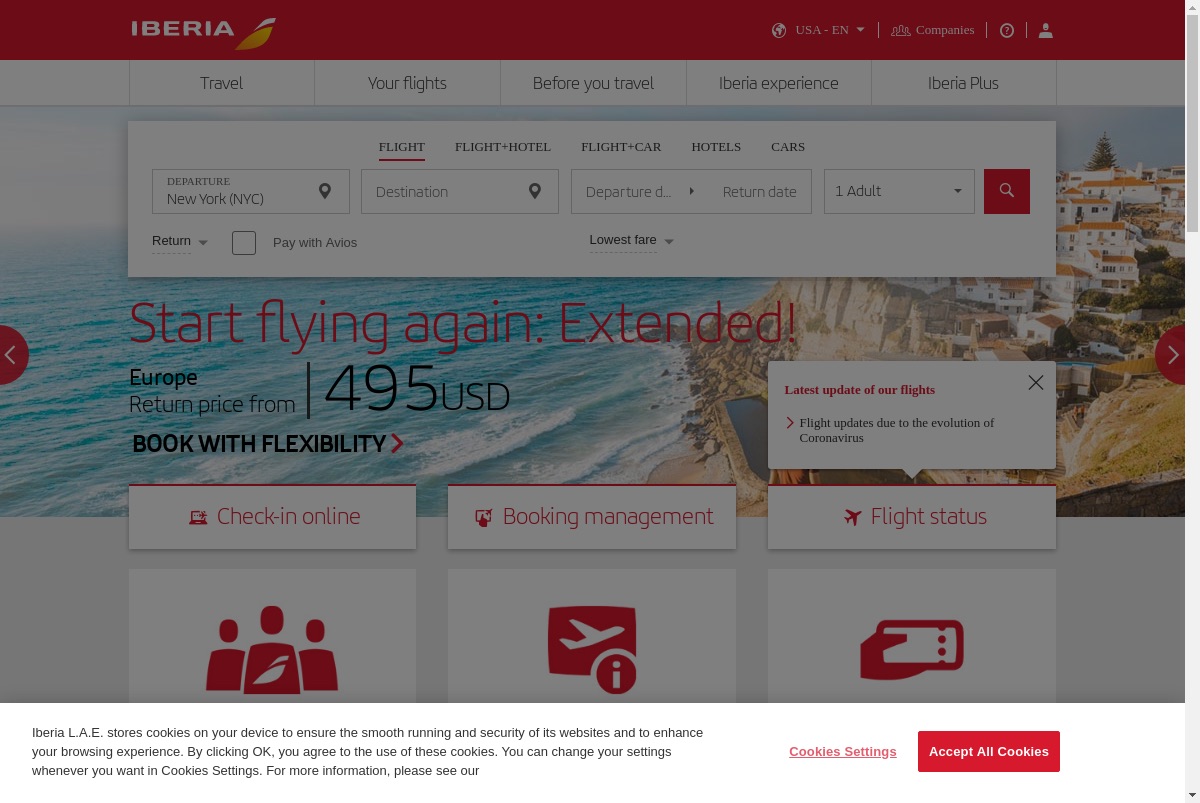Switch to the FLIGHT+HOTEL tab
The image size is (1200, 803).
coord(503,147)
